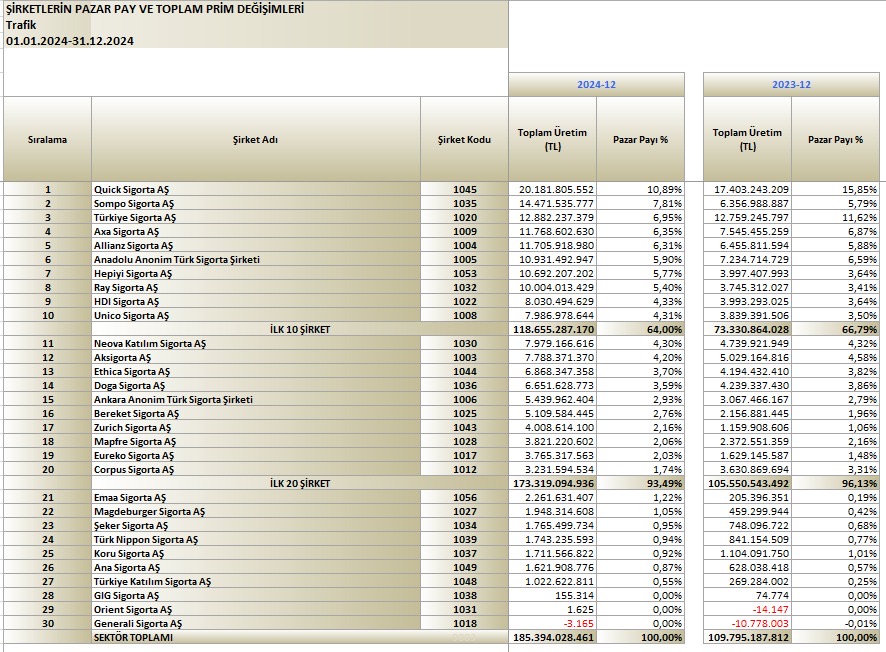Image resolution: width=886 pixels, height=652 pixels.
Task: Select 'HDI Sigorta AŞ' company cell
Action: coord(255,301)
